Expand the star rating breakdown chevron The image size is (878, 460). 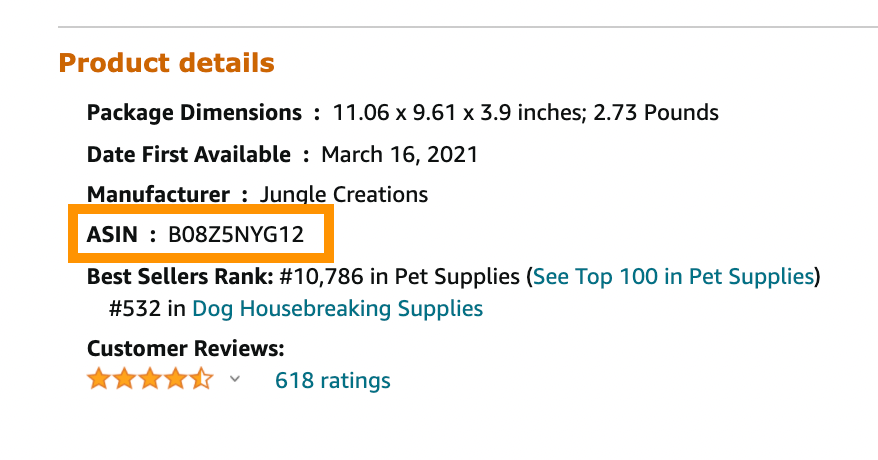pyautogui.click(x=235, y=379)
